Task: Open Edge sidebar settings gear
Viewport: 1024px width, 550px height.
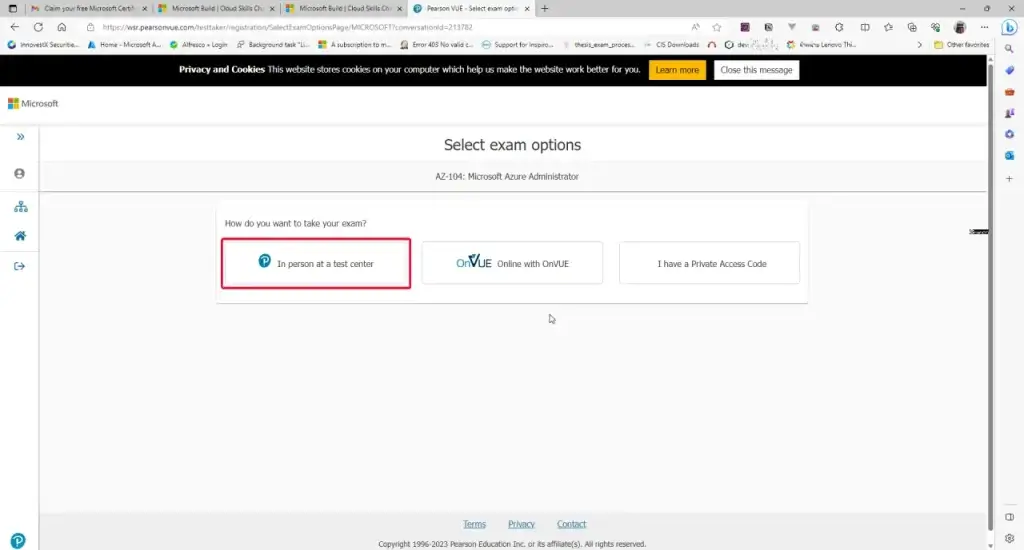Action: [x=1009, y=538]
